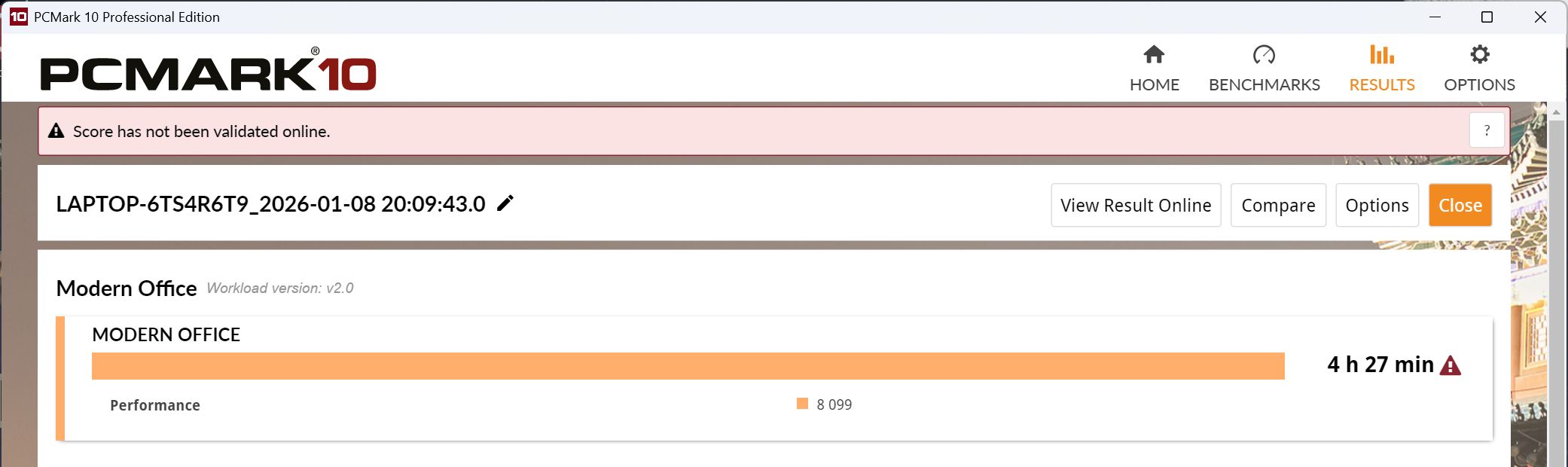The height and width of the screenshot is (467, 1568).
Task: Maximize the PCMark 10 window
Action: point(1487,17)
